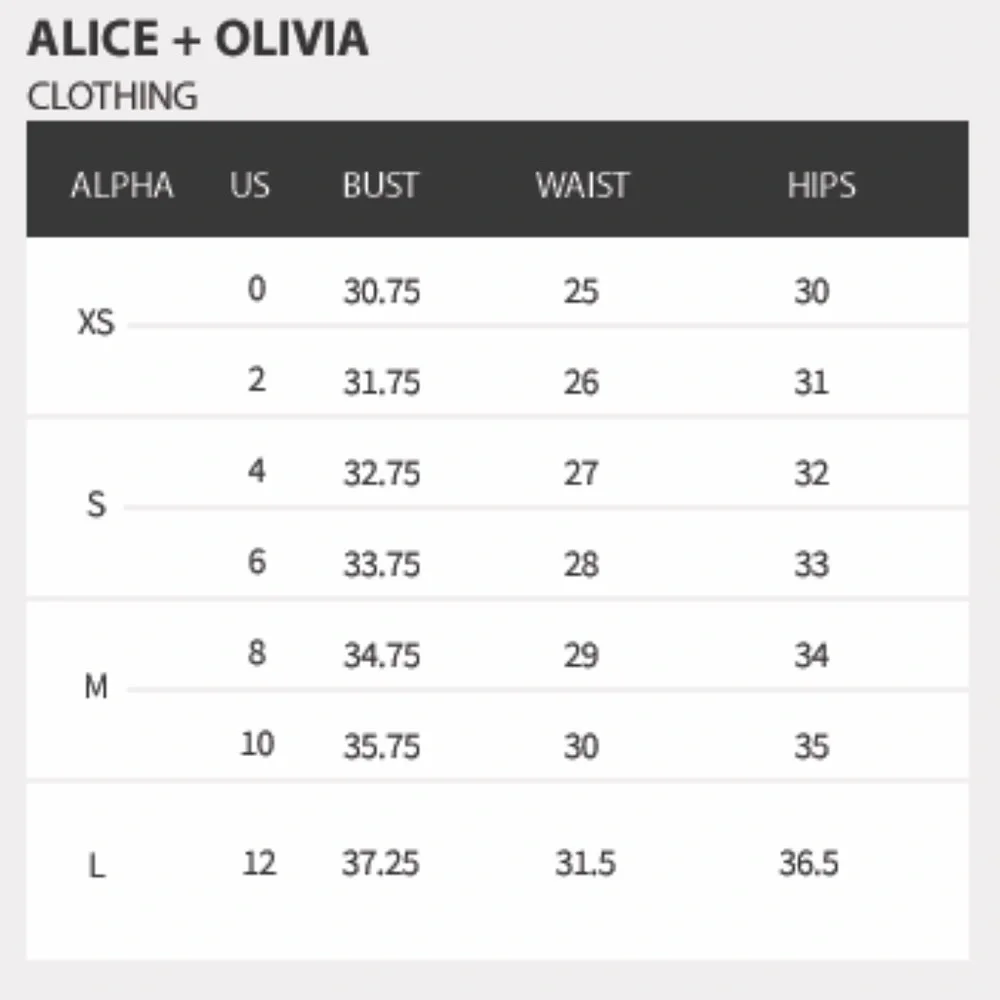Click the ALPHA column header
Viewport: 1000px width, 1000px height.
122,186
